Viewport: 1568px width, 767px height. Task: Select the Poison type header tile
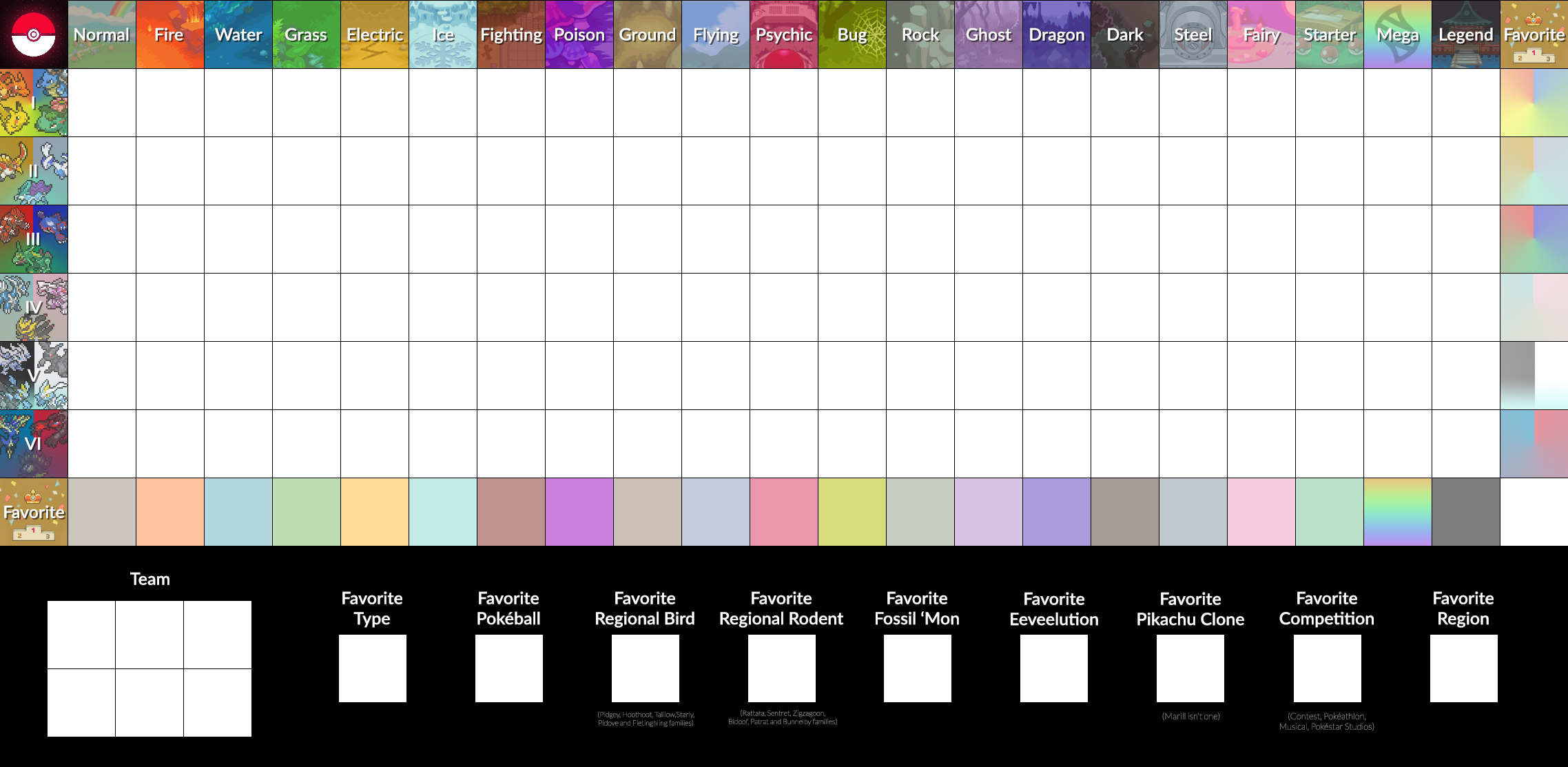pos(579,34)
